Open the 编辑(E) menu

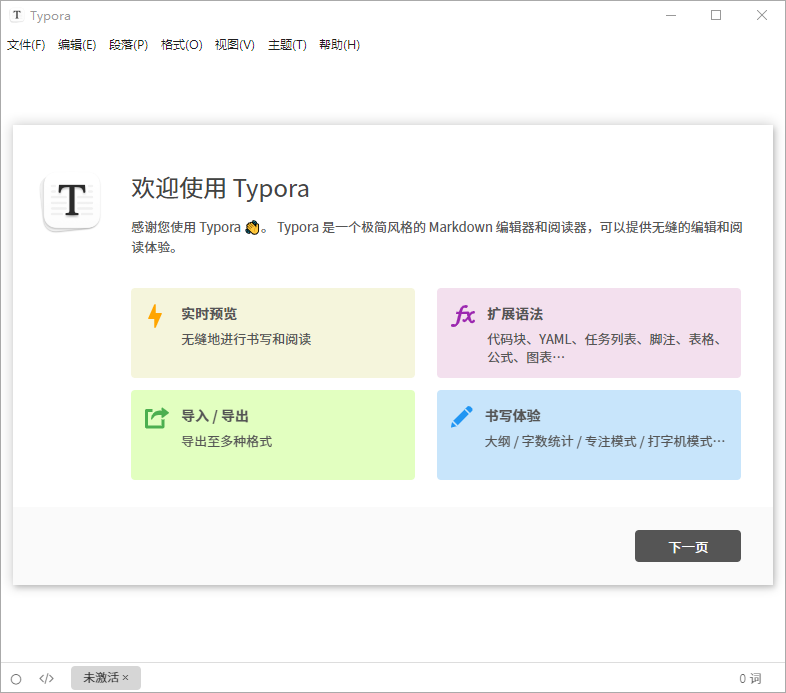(77, 45)
